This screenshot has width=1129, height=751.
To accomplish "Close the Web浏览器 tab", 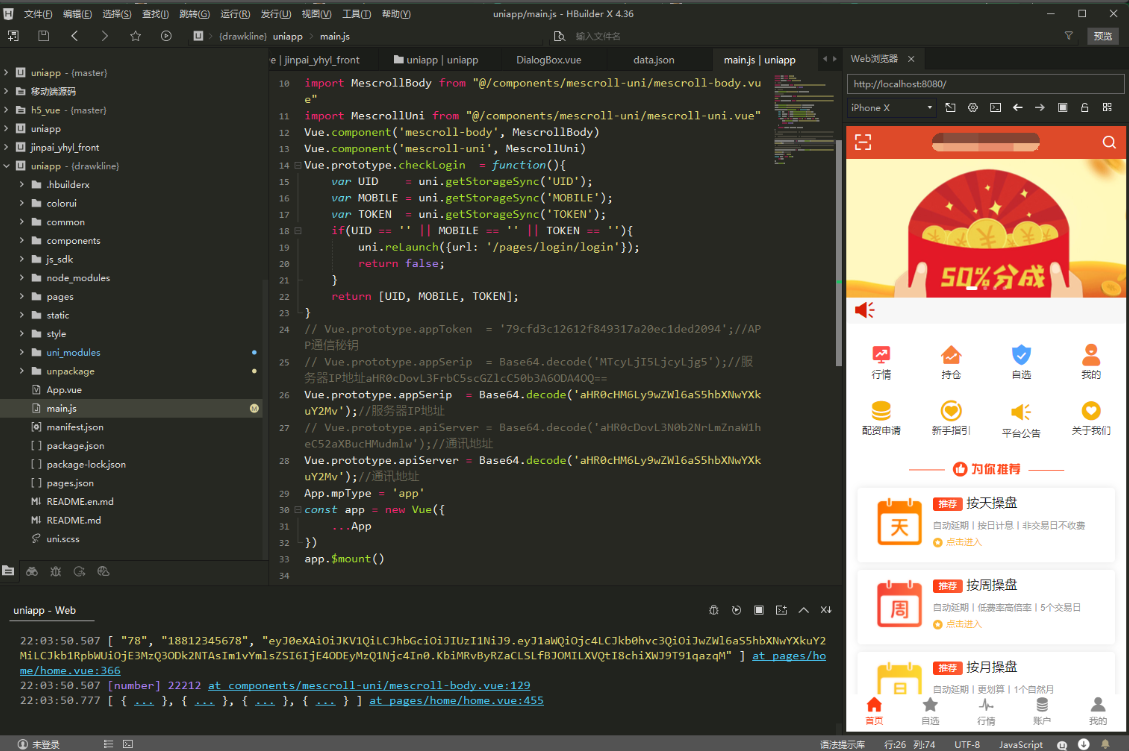I will pyautogui.click(x=911, y=59).
